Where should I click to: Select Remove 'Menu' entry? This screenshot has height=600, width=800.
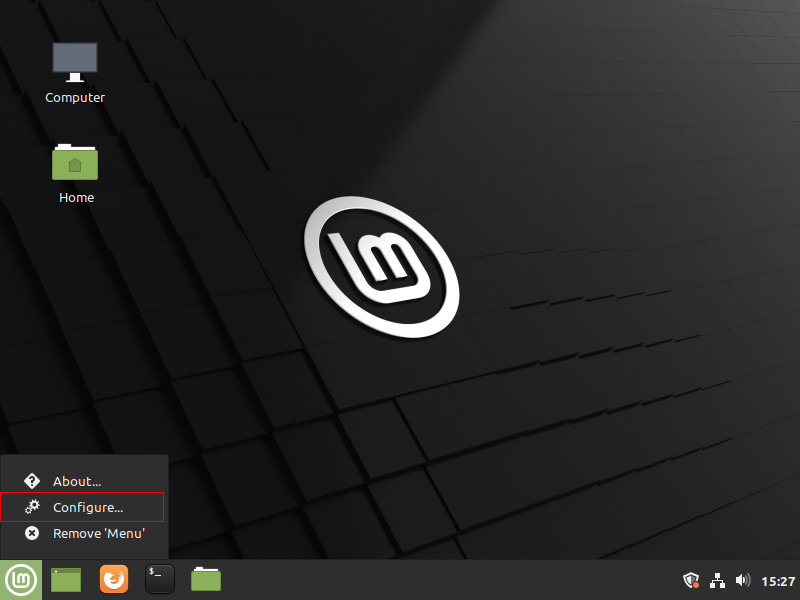tap(84, 534)
